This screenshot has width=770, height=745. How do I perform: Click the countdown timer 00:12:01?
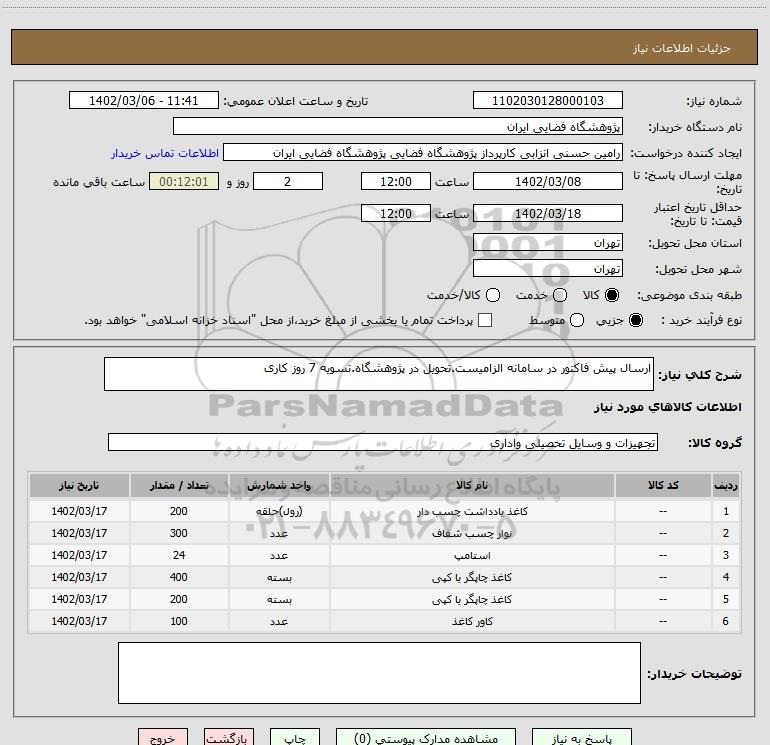point(184,181)
